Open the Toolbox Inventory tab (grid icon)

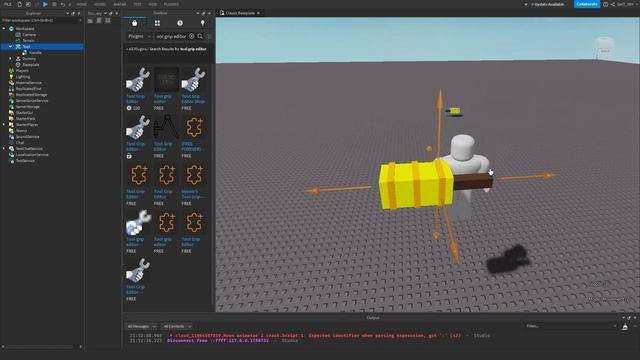pyautogui.click(x=157, y=23)
